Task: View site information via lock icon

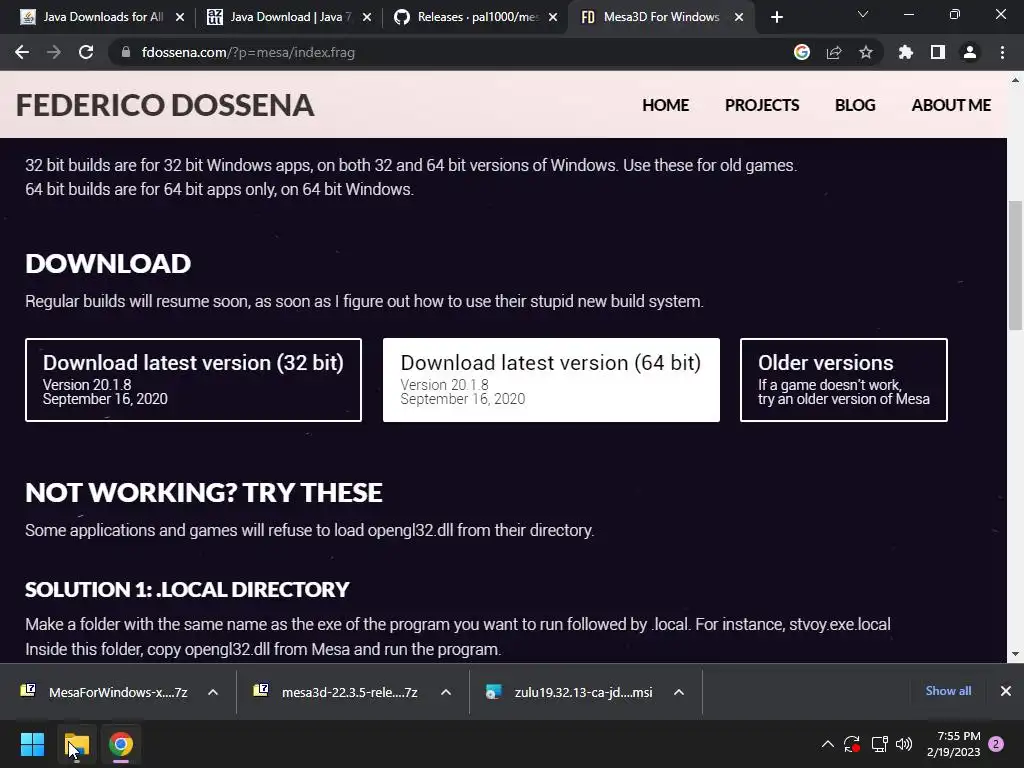Action: (x=125, y=52)
